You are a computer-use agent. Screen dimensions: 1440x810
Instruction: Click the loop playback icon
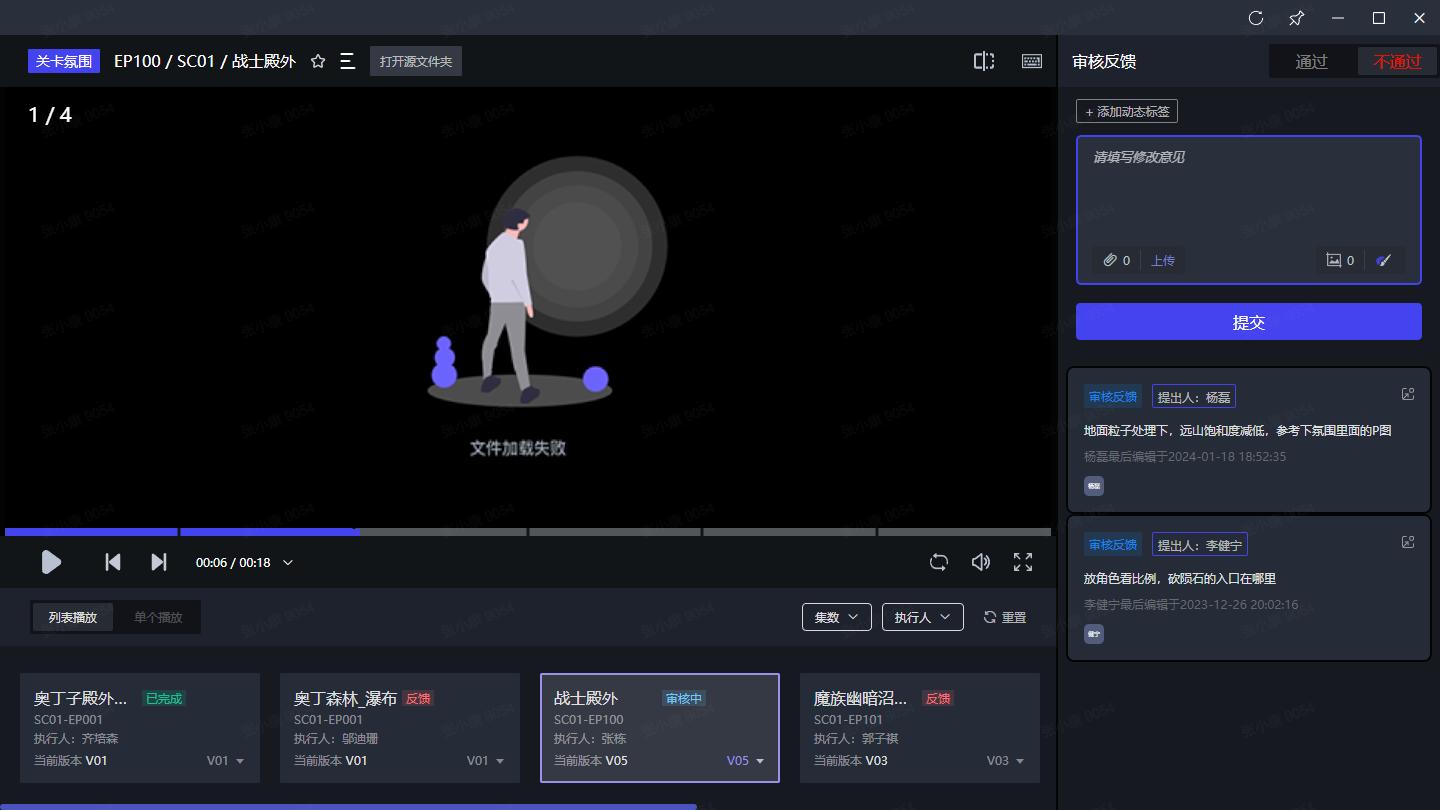tap(938, 562)
